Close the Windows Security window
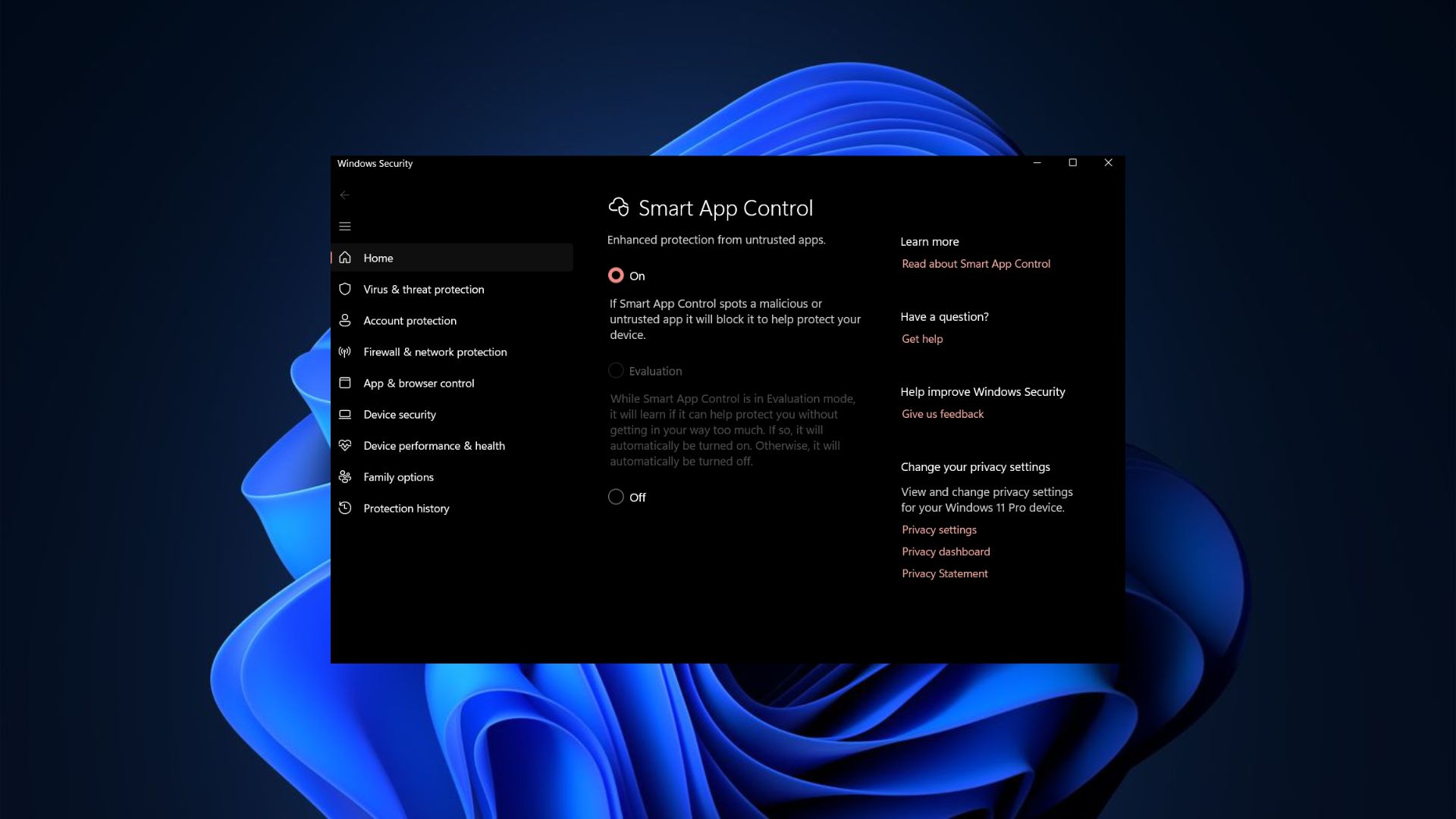This screenshot has width=1456, height=819. coord(1108,162)
